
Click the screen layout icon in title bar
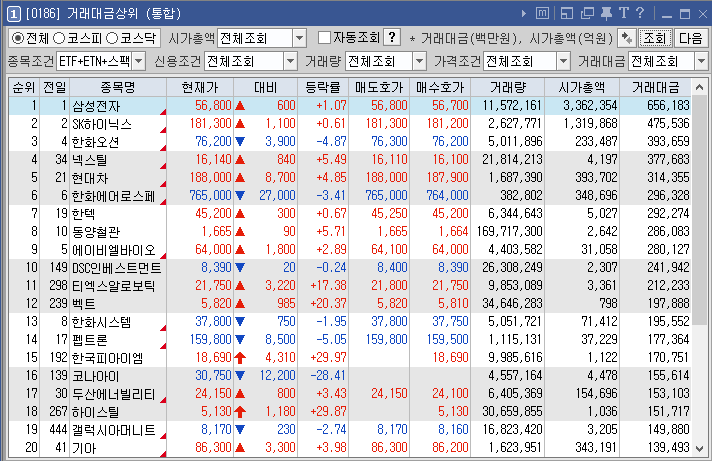click(x=567, y=14)
